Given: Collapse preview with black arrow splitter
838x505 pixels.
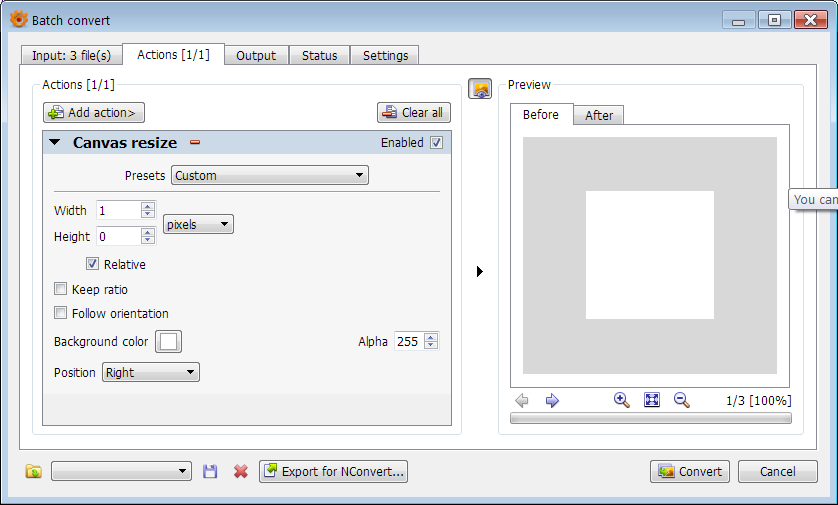Looking at the screenshot, I should pos(479,271).
